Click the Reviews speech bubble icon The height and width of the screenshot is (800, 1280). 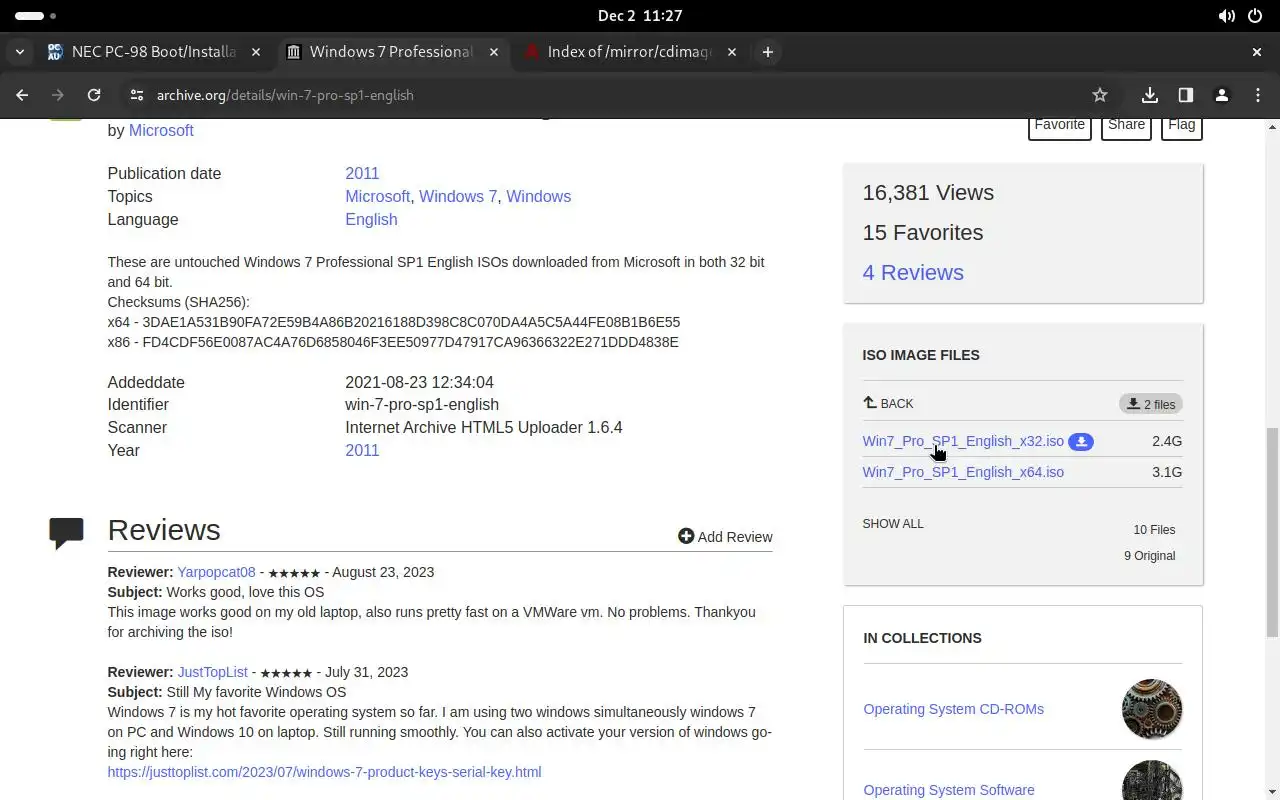66,533
